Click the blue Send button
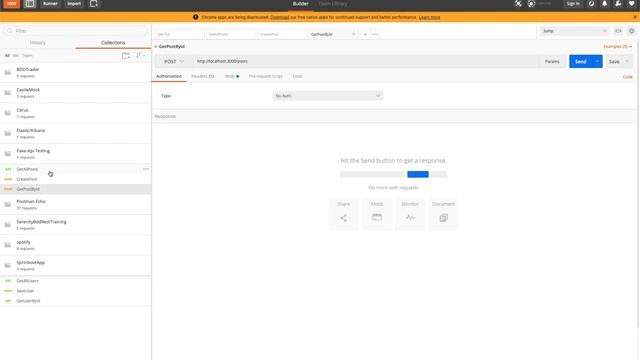The height and width of the screenshot is (360, 640). pyautogui.click(x=580, y=61)
